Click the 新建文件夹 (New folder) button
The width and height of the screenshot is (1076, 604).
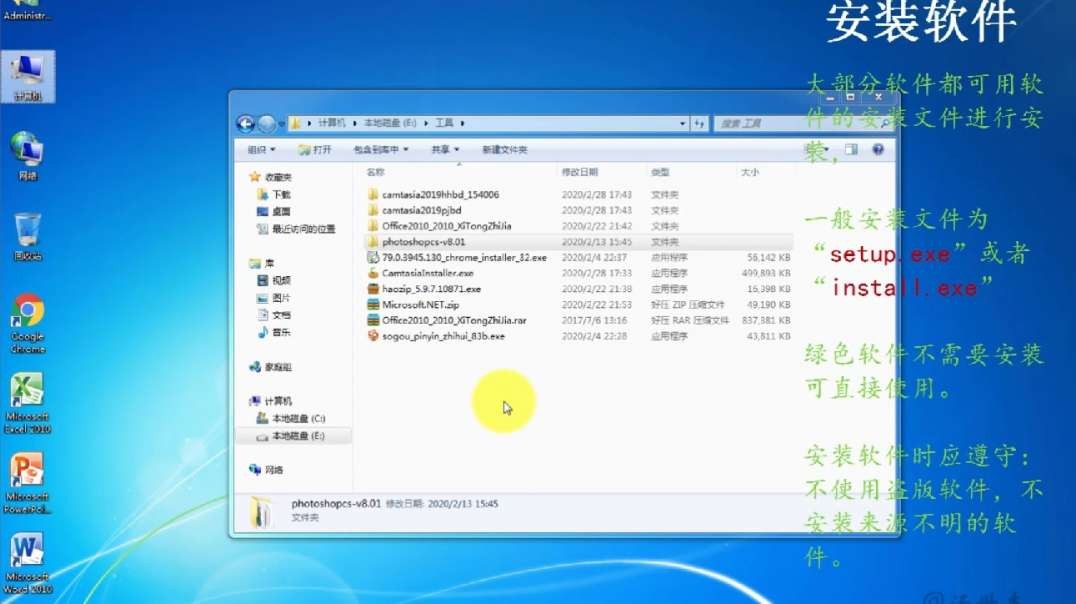pos(504,149)
